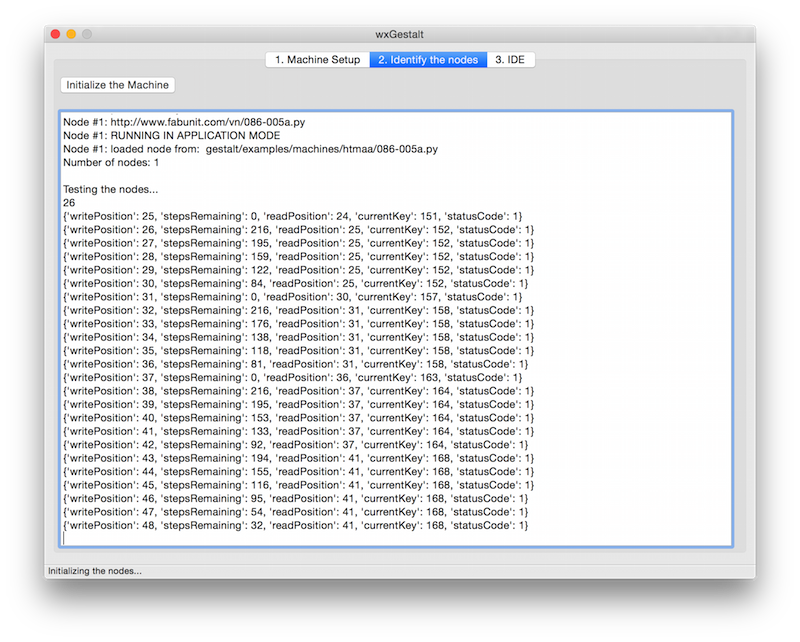Image resolution: width=800 pixels, height=642 pixels.
Task: Select the Identify the nodes tab
Action: pos(428,60)
